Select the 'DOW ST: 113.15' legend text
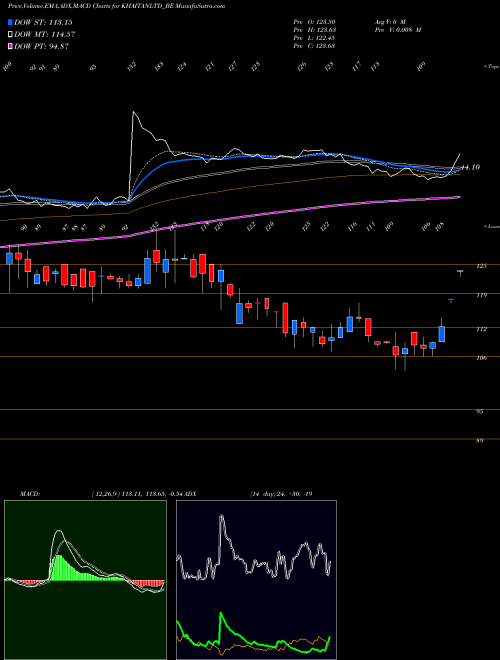The width and height of the screenshot is (500, 660). tap(43, 22)
